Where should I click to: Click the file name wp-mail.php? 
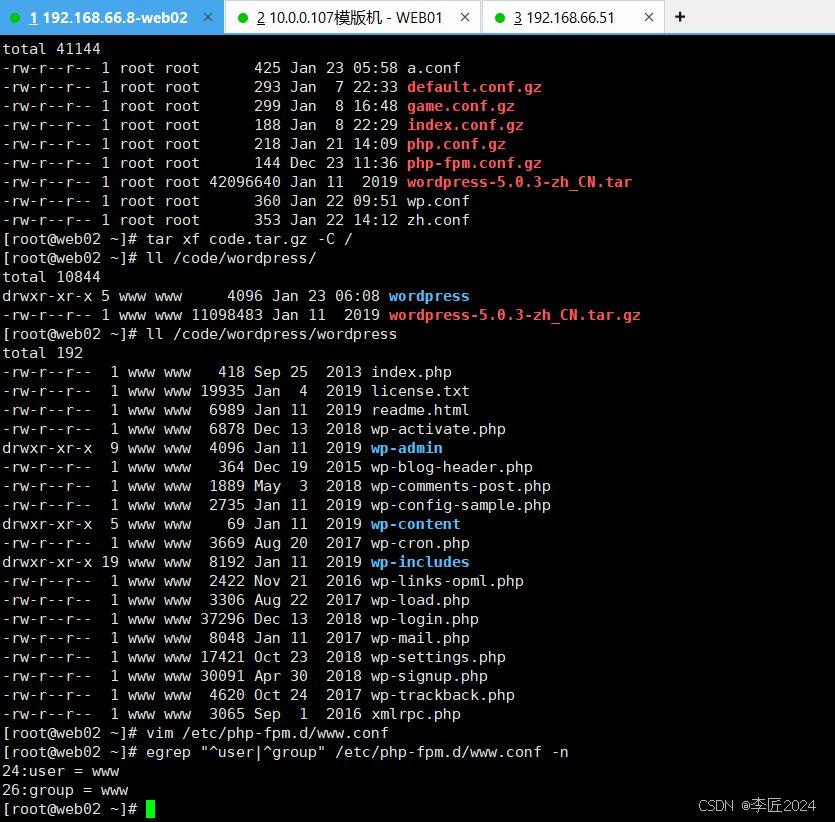[x=420, y=638]
